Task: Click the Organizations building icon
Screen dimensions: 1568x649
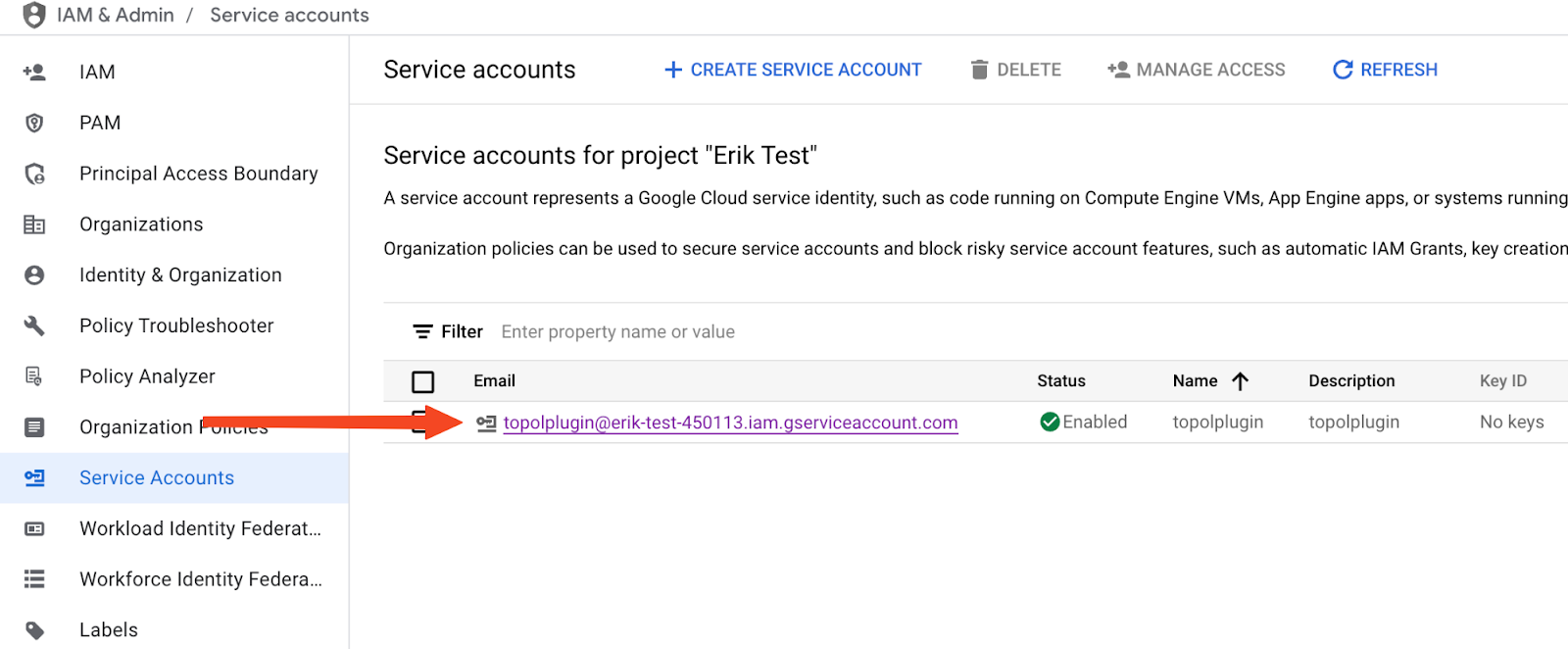Action: click(34, 225)
